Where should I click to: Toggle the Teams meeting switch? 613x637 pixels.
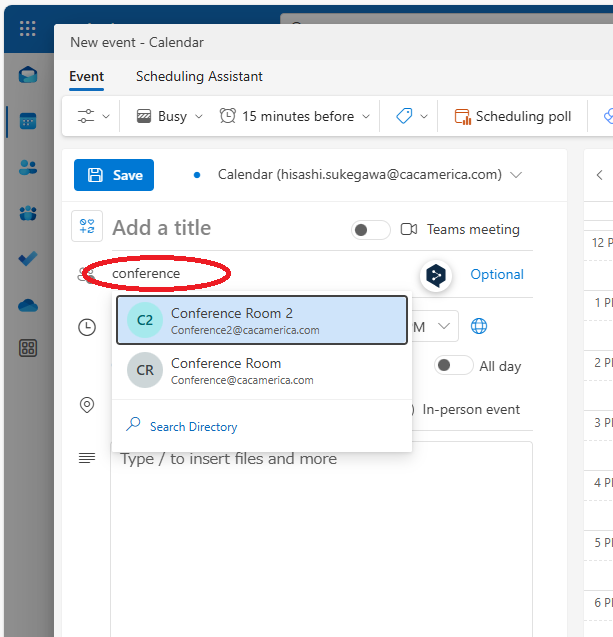[x=371, y=230]
